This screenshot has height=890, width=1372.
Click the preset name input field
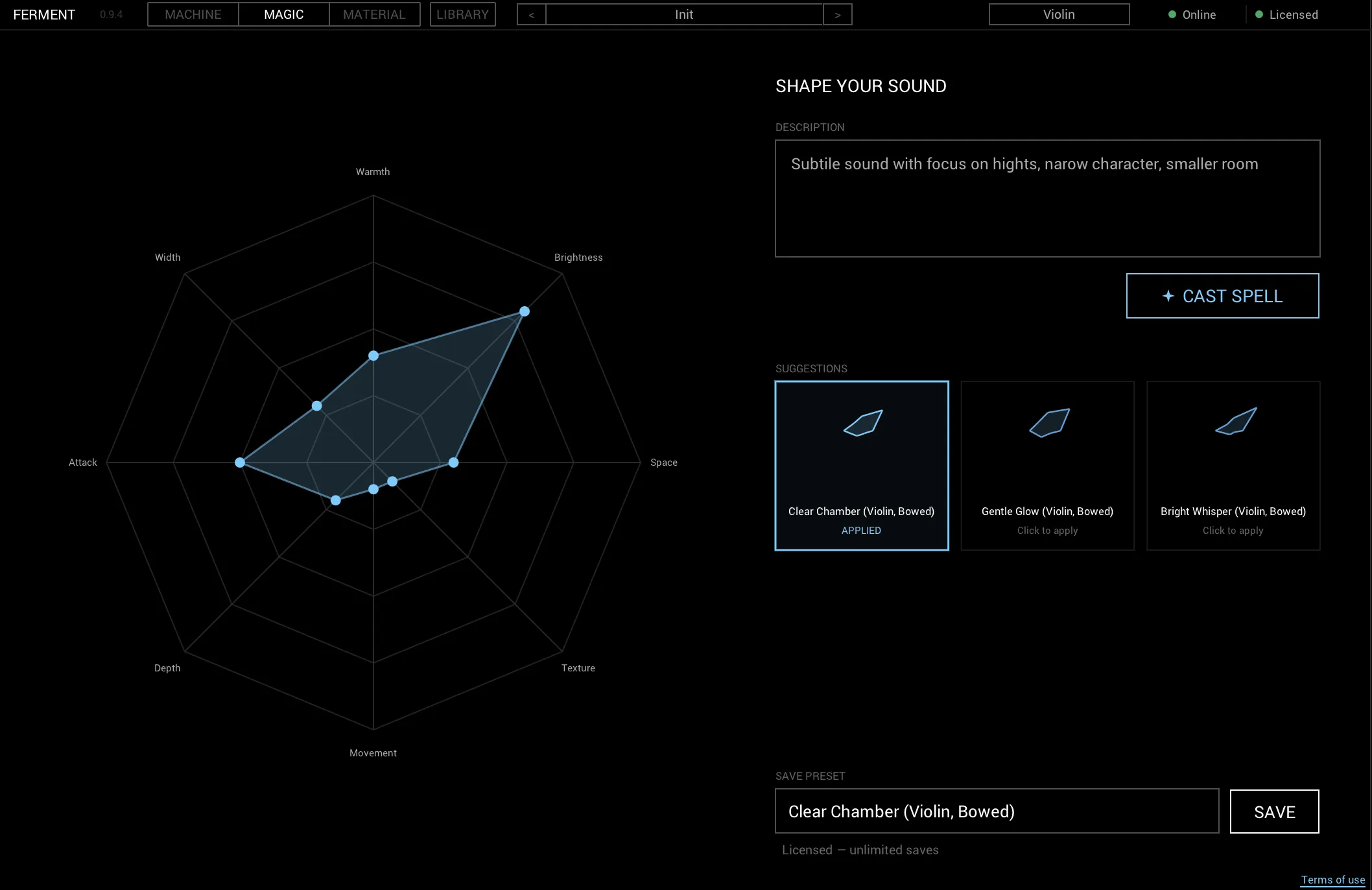click(997, 811)
